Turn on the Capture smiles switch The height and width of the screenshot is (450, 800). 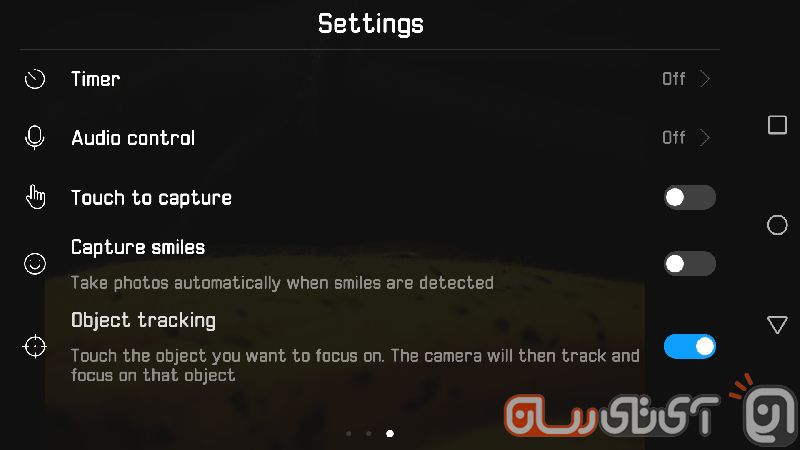(x=689, y=264)
